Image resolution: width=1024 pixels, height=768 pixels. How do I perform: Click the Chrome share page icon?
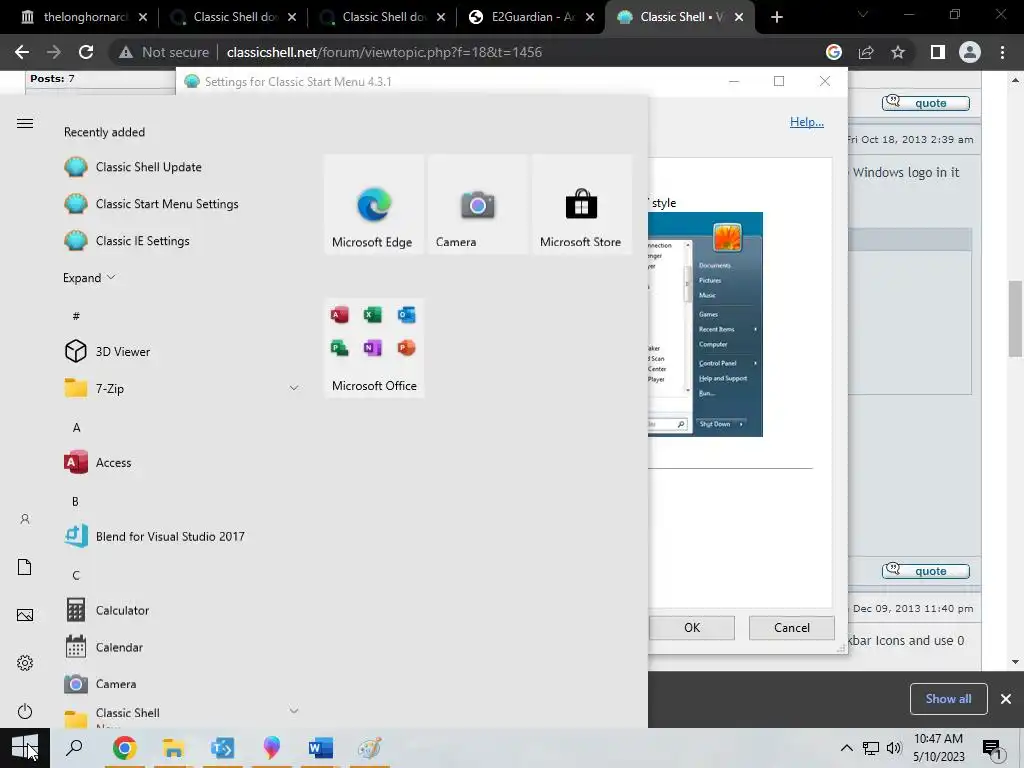[x=866, y=52]
